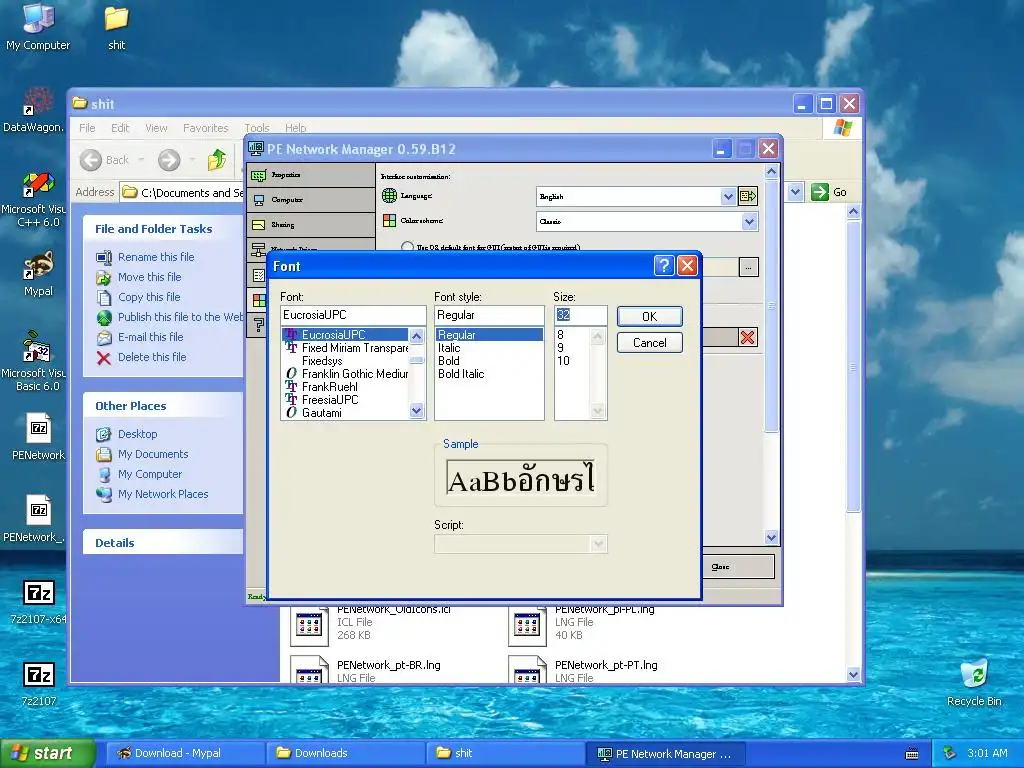1024x768 pixels.
Task: Click the red X reset button in Network Manager
Action: point(747,338)
